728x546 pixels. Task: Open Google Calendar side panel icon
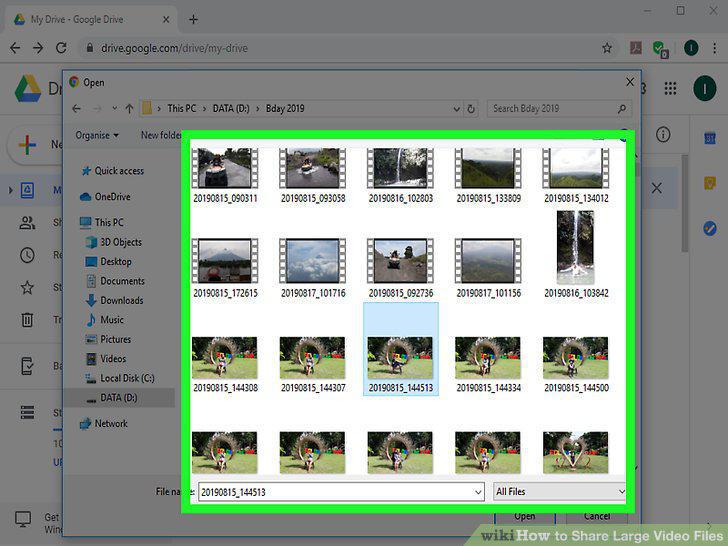click(x=709, y=138)
